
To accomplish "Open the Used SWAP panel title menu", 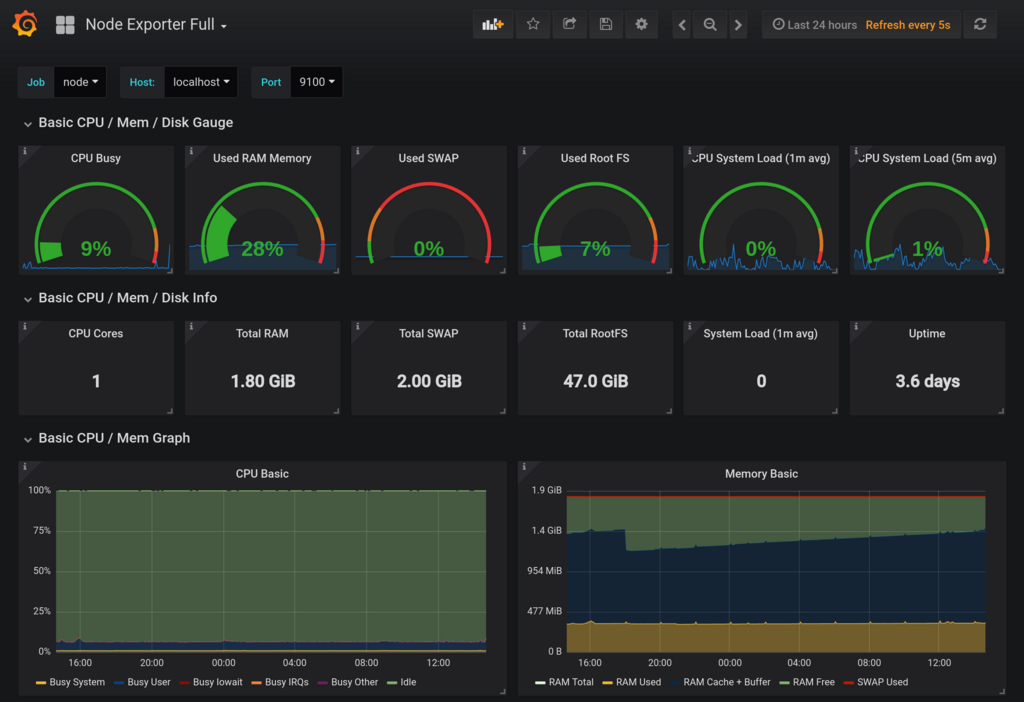I will (428, 158).
